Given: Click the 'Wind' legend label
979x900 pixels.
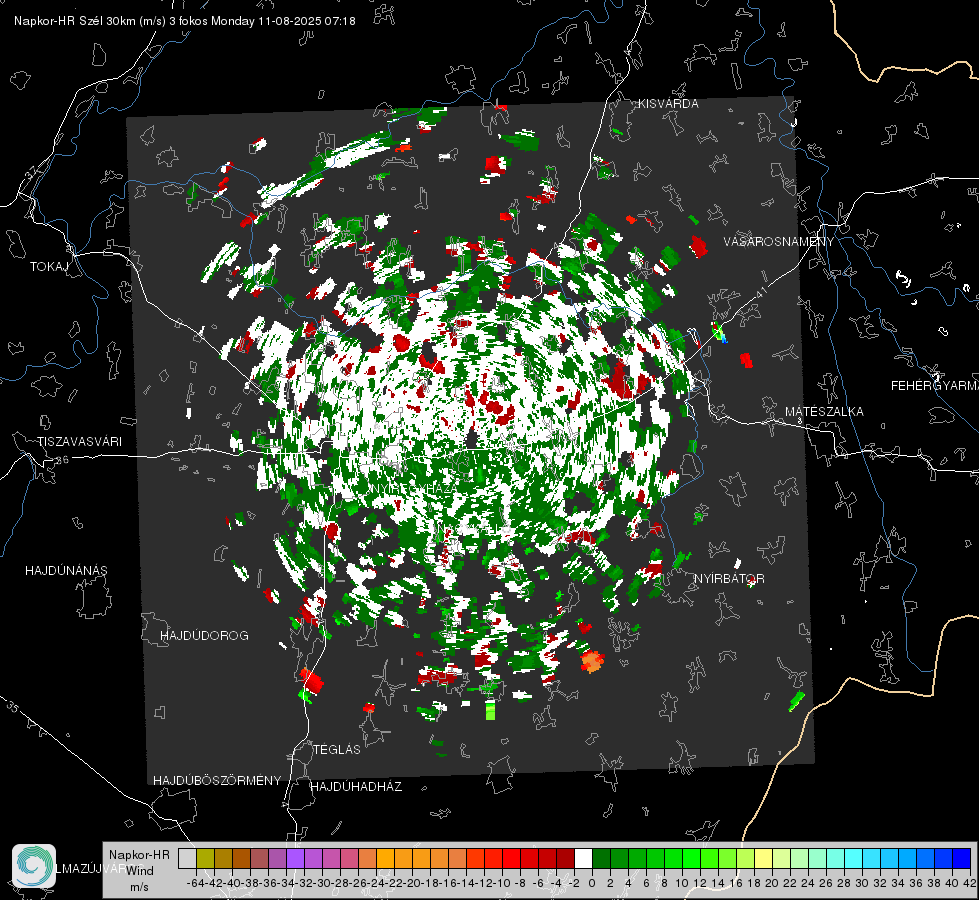Looking at the screenshot, I should click(139, 871).
